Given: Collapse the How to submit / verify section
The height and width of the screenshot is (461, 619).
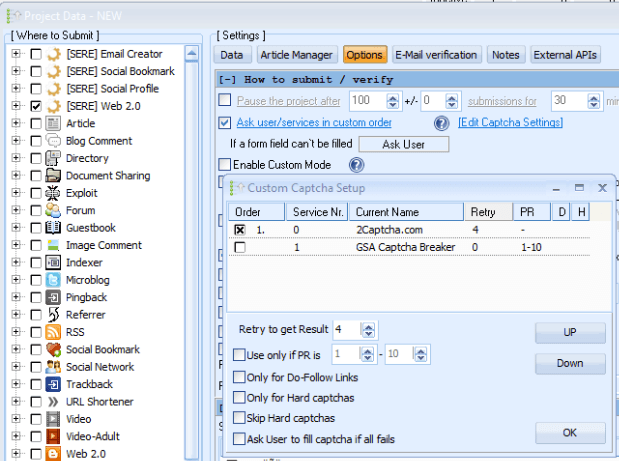Looking at the screenshot, I should (x=227, y=80).
